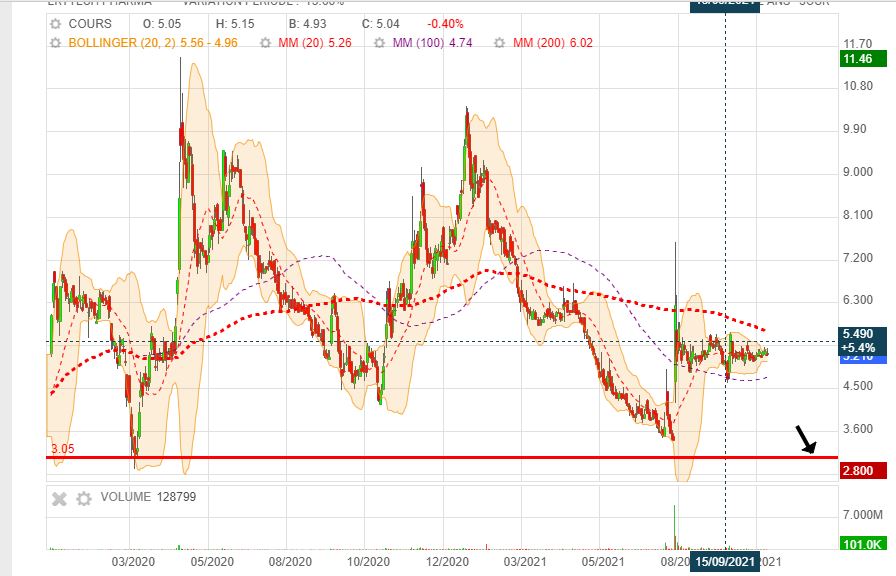Click the 7.200 price axis label
The image size is (896, 576).
(x=858, y=257)
